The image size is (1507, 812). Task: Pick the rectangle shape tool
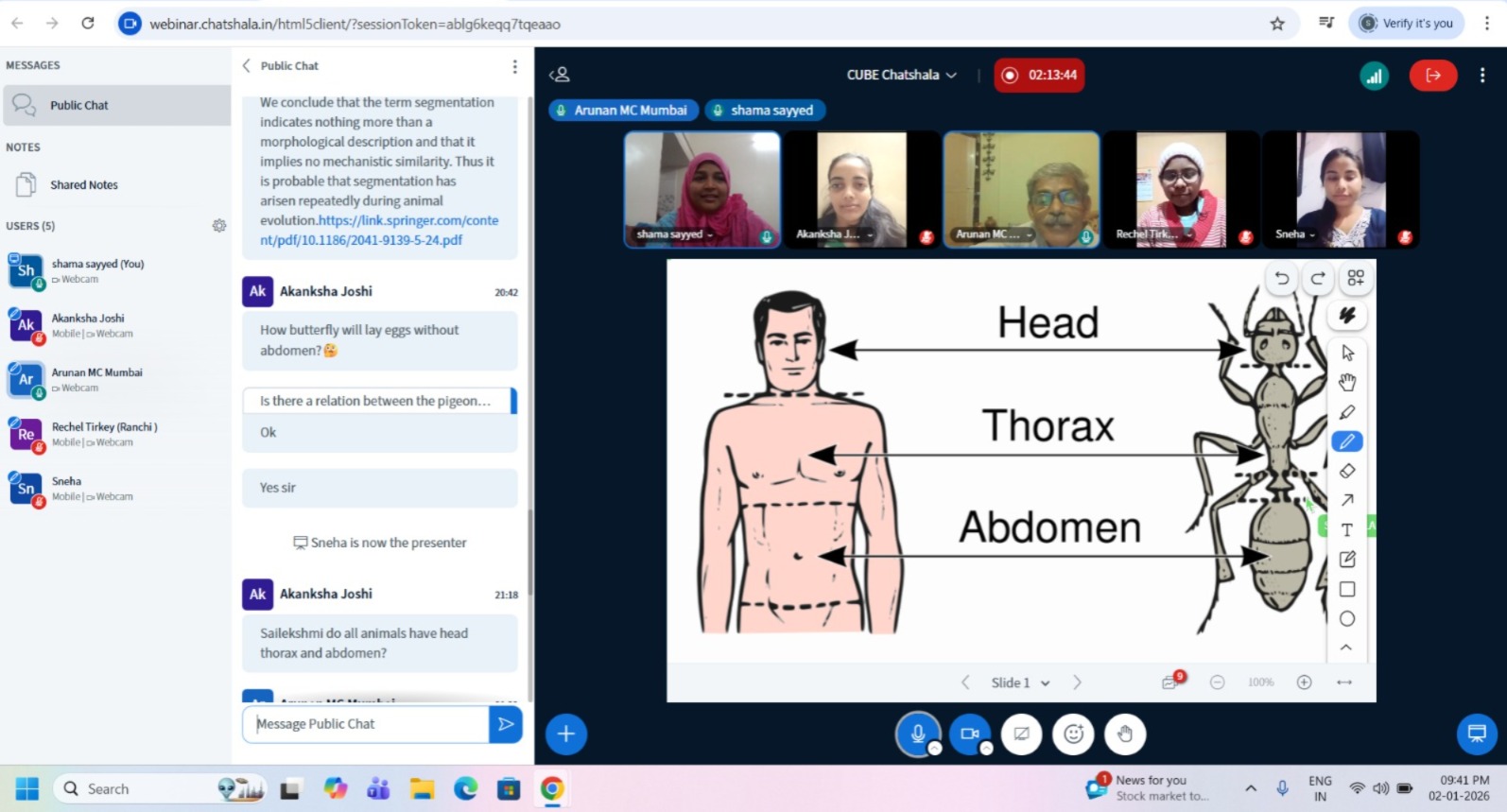[1347, 589]
